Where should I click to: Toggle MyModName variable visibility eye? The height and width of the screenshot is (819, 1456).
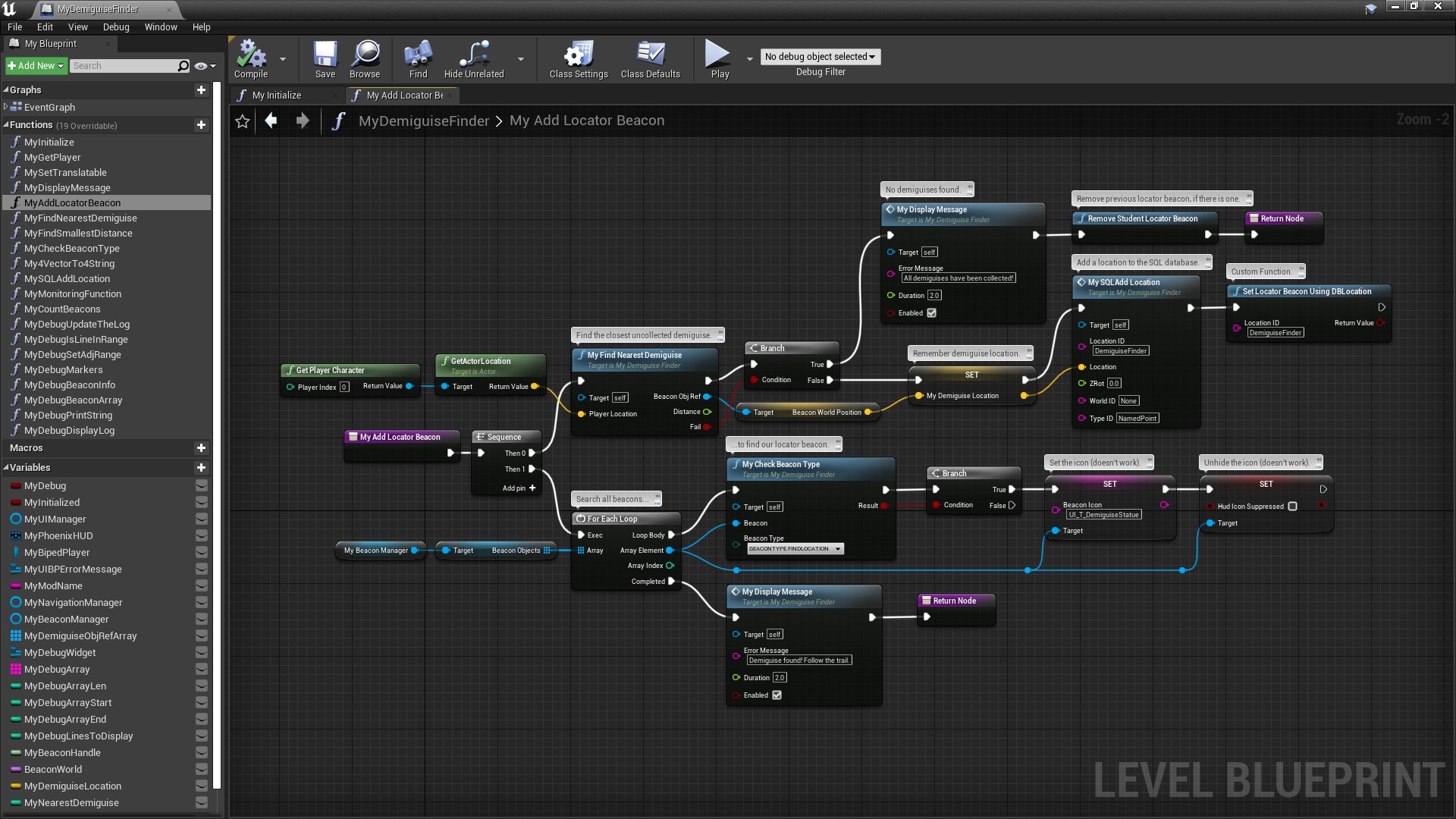click(x=202, y=586)
